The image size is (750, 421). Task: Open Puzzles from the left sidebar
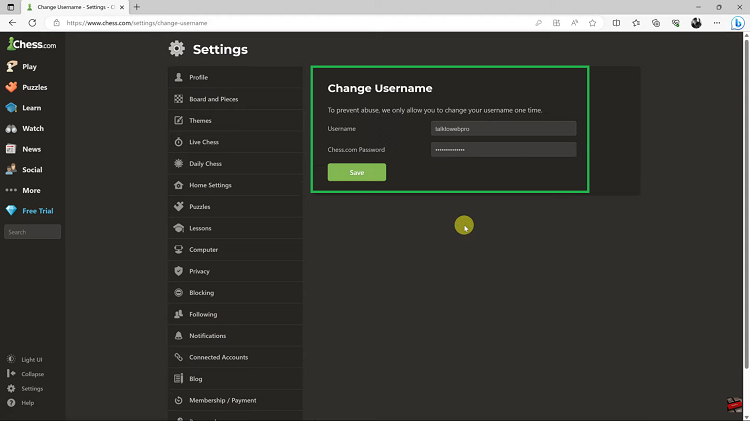pos(26,87)
